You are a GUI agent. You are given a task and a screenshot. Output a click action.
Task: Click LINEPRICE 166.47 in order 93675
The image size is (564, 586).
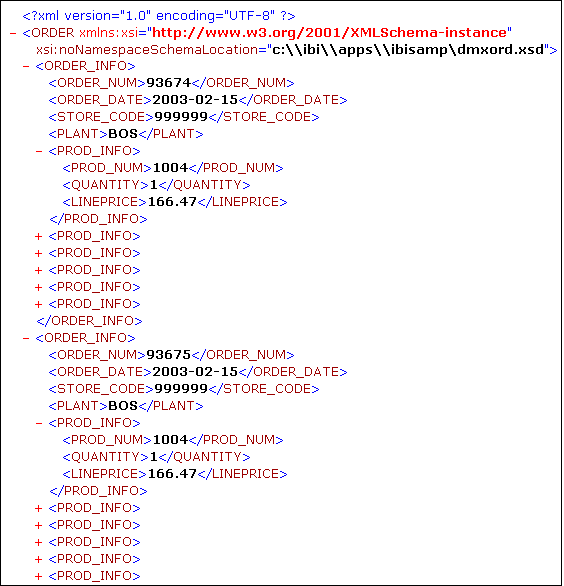click(x=172, y=474)
